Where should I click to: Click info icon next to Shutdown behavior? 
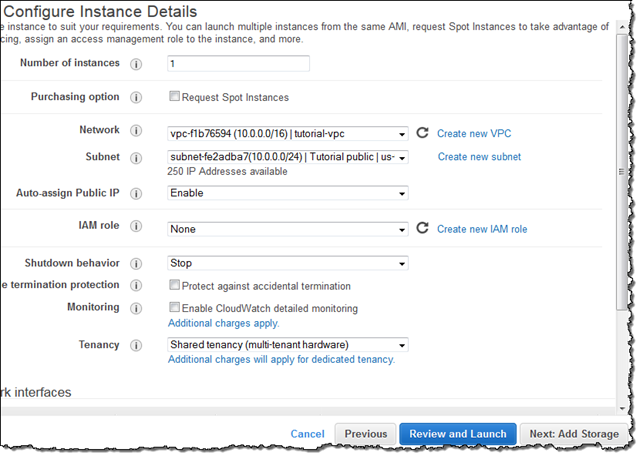(136, 264)
